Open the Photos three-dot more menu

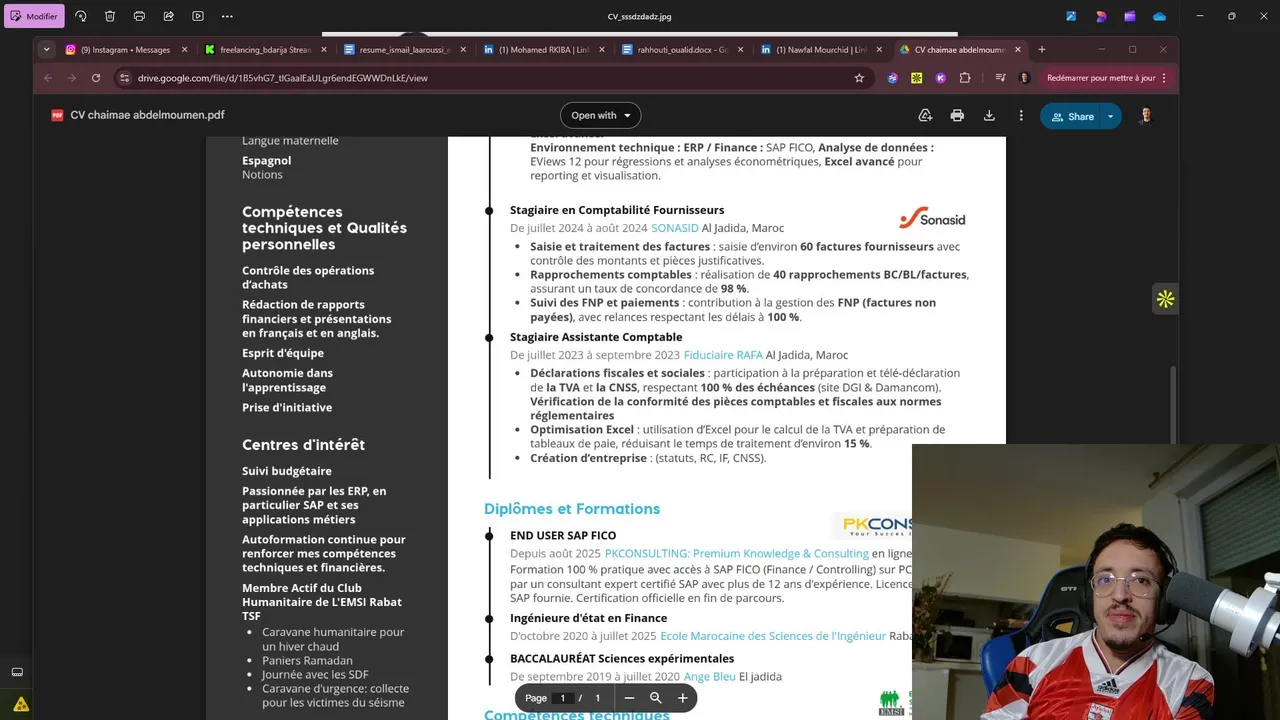(227, 16)
